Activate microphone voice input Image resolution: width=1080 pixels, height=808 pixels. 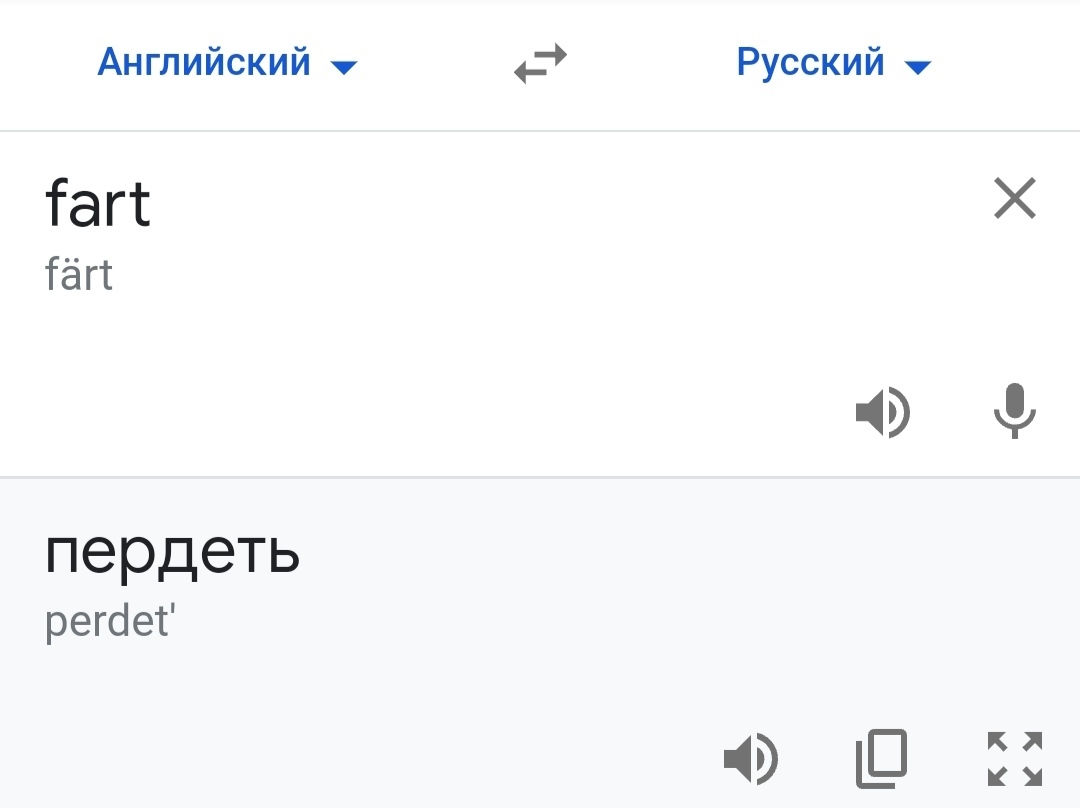pyautogui.click(x=1015, y=410)
